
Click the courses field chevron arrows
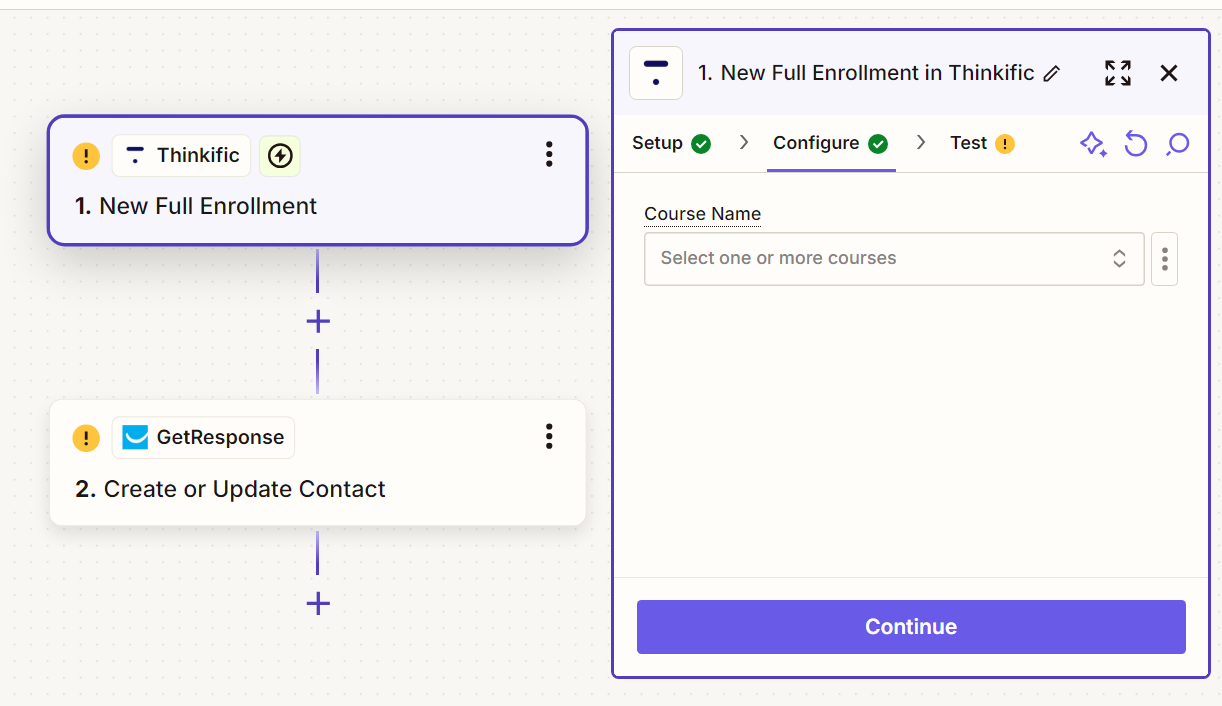tap(1119, 258)
